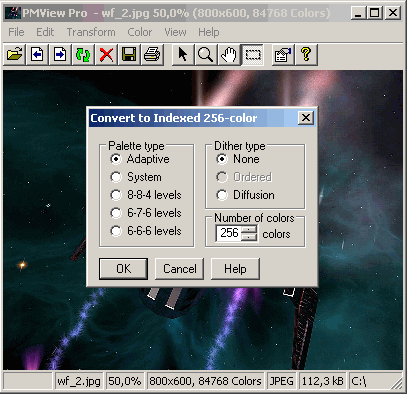Viewport: 407px width, 394px height.
Task: Open the Edit menu
Action: click(45, 32)
